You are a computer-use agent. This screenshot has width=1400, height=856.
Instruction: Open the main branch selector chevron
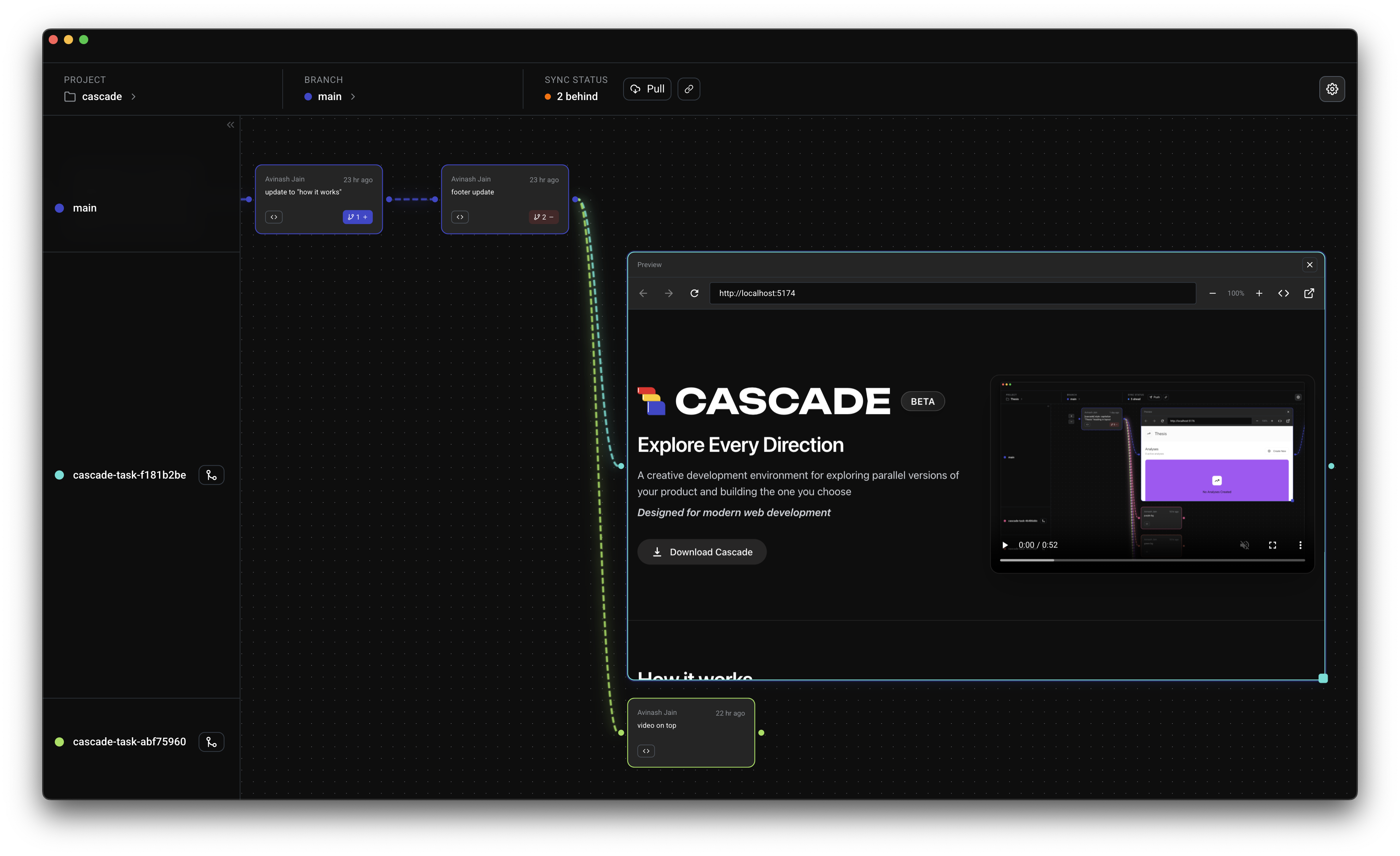[x=352, y=97]
